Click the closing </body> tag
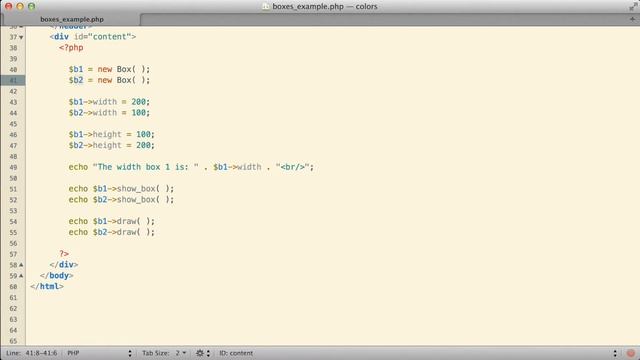640x360 pixels. tap(57, 276)
